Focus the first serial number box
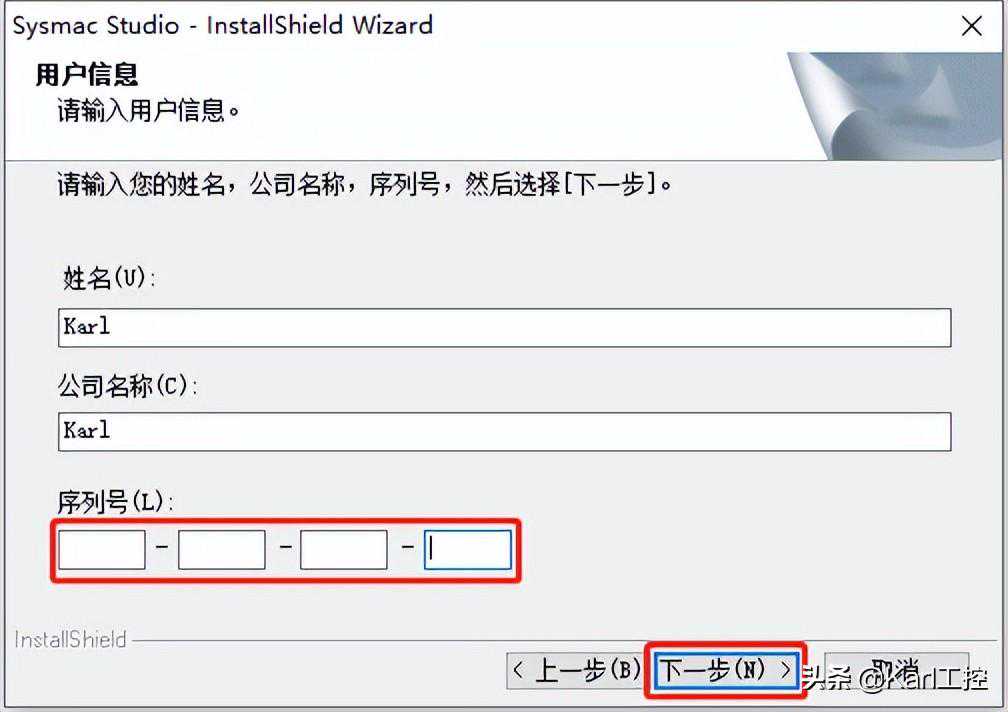Screen dimensions: 1008x712 (x=102, y=549)
